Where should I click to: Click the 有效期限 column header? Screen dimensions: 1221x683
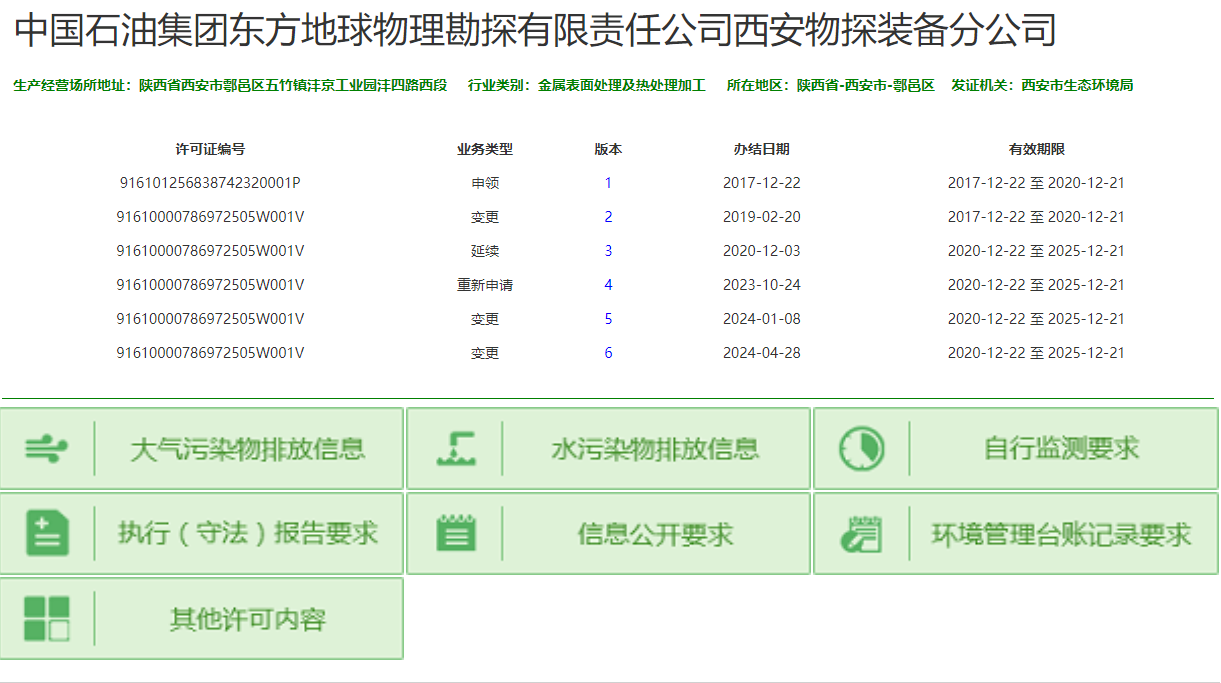1037,149
